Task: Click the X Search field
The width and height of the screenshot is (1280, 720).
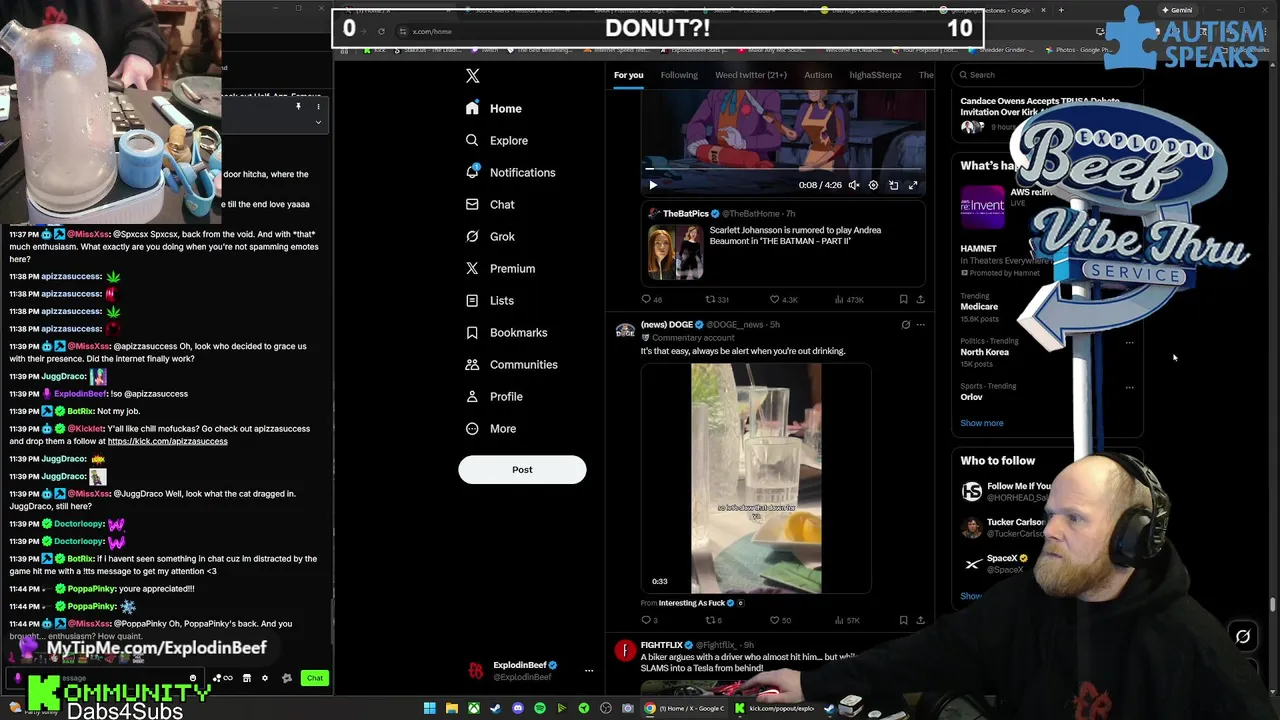Action: click(1047, 75)
